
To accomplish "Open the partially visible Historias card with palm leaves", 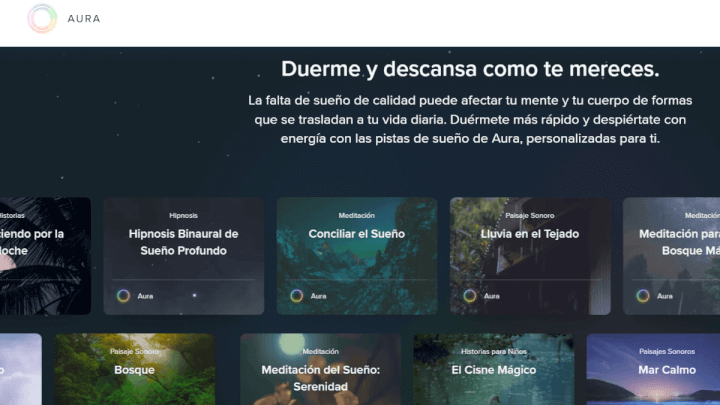I will pos(45,256).
